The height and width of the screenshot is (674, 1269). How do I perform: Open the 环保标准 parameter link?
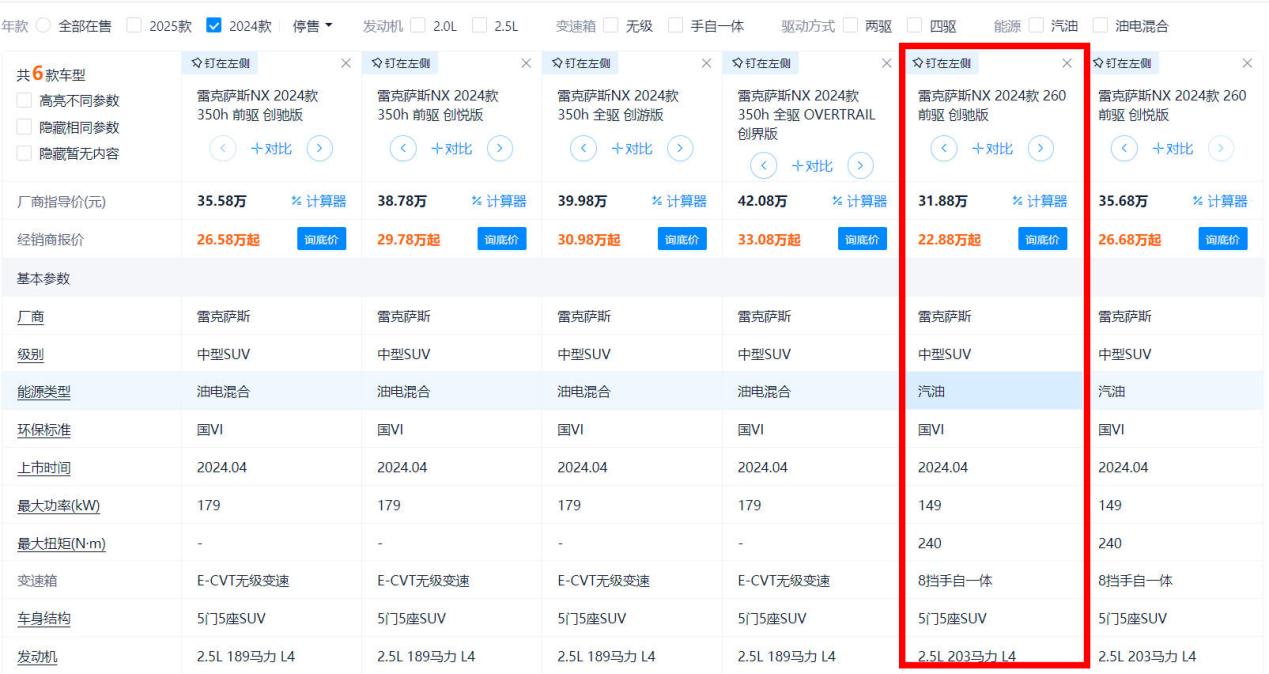(x=45, y=430)
